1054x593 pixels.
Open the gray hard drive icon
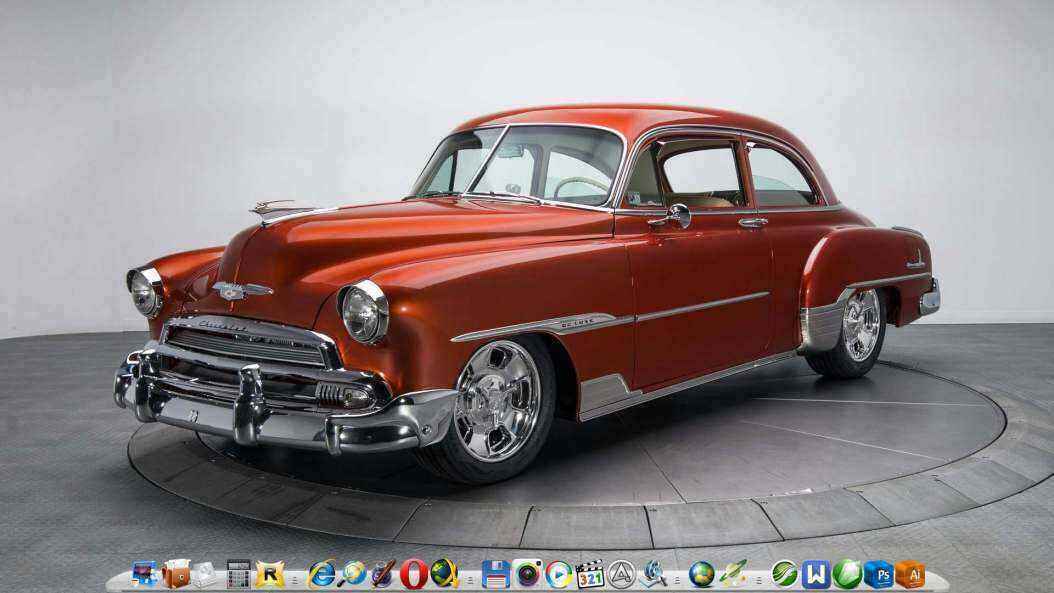click(204, 575)
